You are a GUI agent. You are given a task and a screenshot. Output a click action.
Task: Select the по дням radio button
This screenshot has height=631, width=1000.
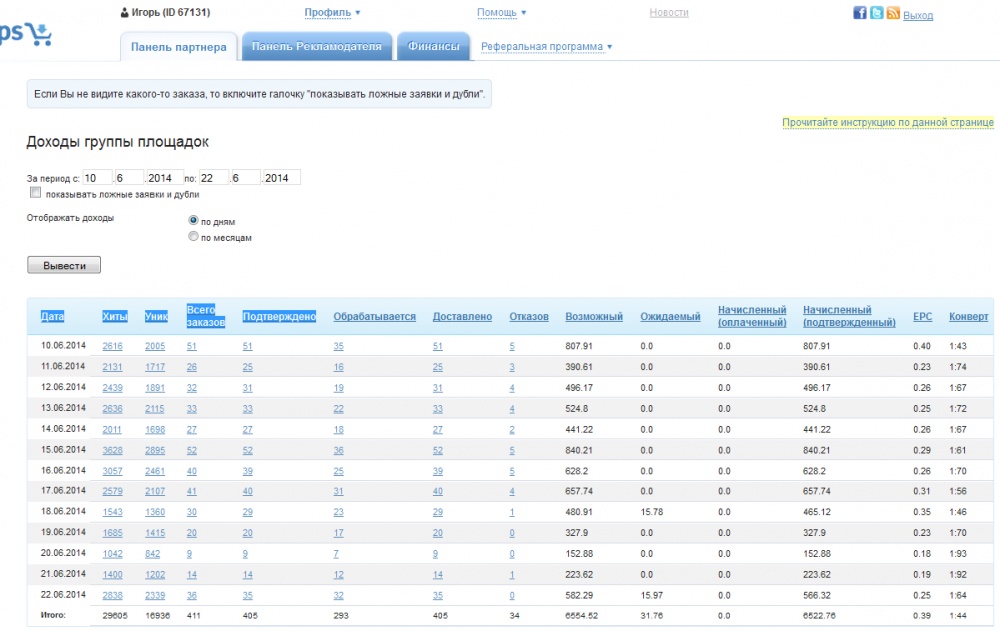193,220
